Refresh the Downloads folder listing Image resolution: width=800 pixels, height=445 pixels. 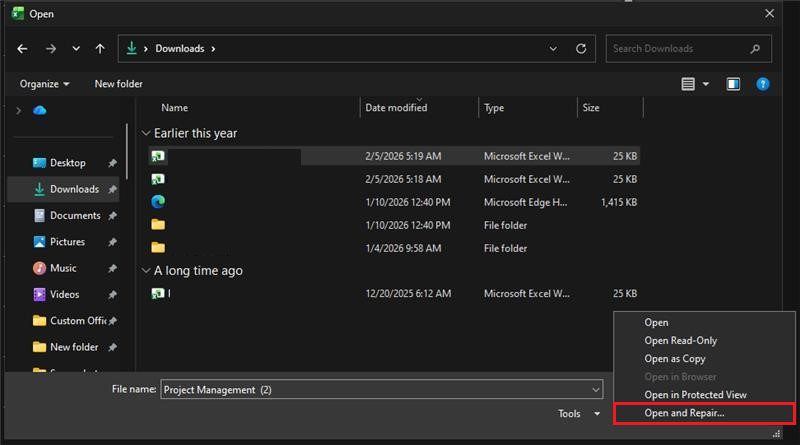coord(581,49)
